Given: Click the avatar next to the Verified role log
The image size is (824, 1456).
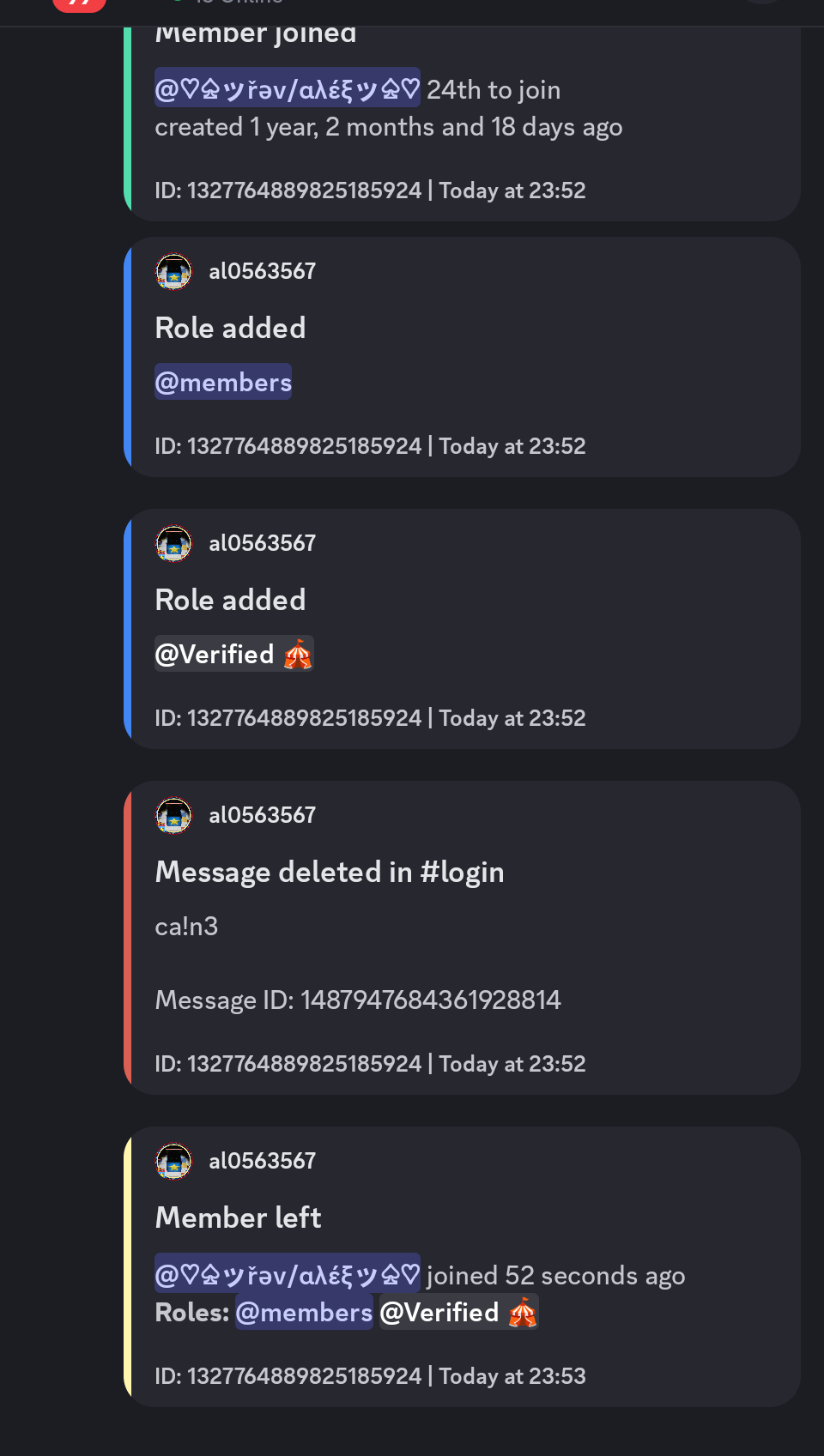Looking at the screenshot, I should 173,543.
